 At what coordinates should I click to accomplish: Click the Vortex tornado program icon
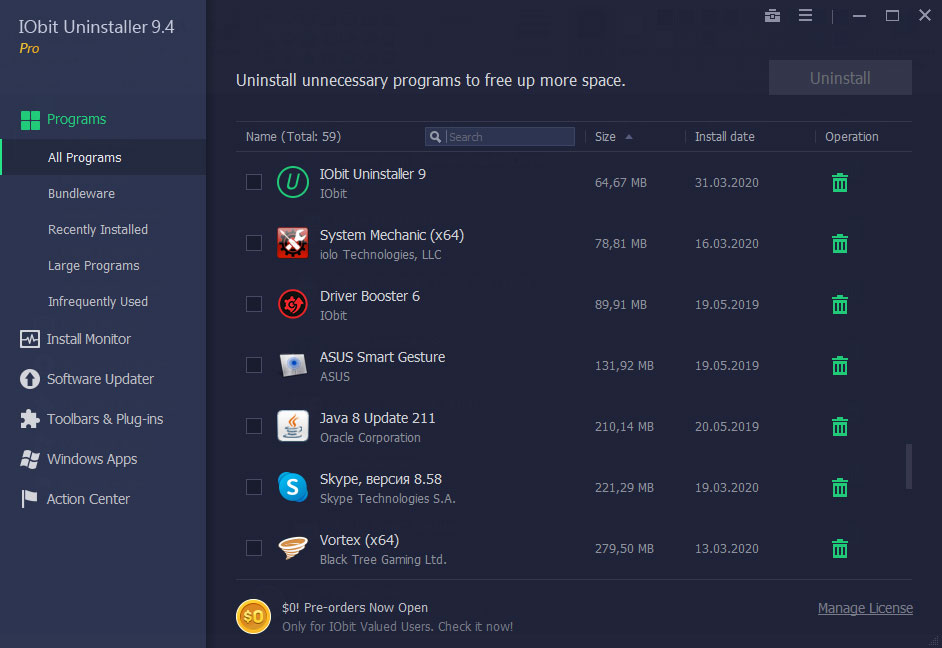click(293, 548)
